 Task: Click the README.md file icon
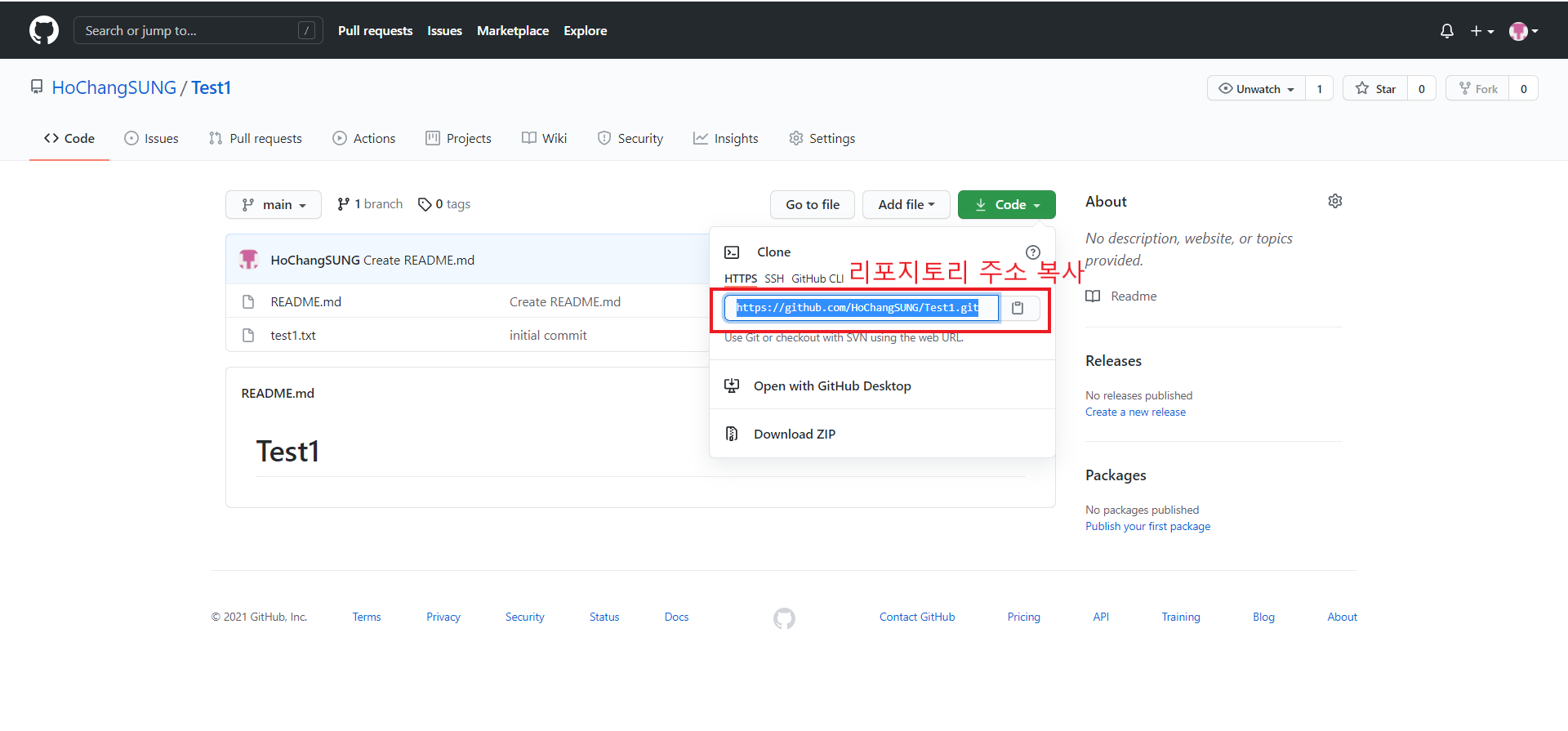(248, 301)
